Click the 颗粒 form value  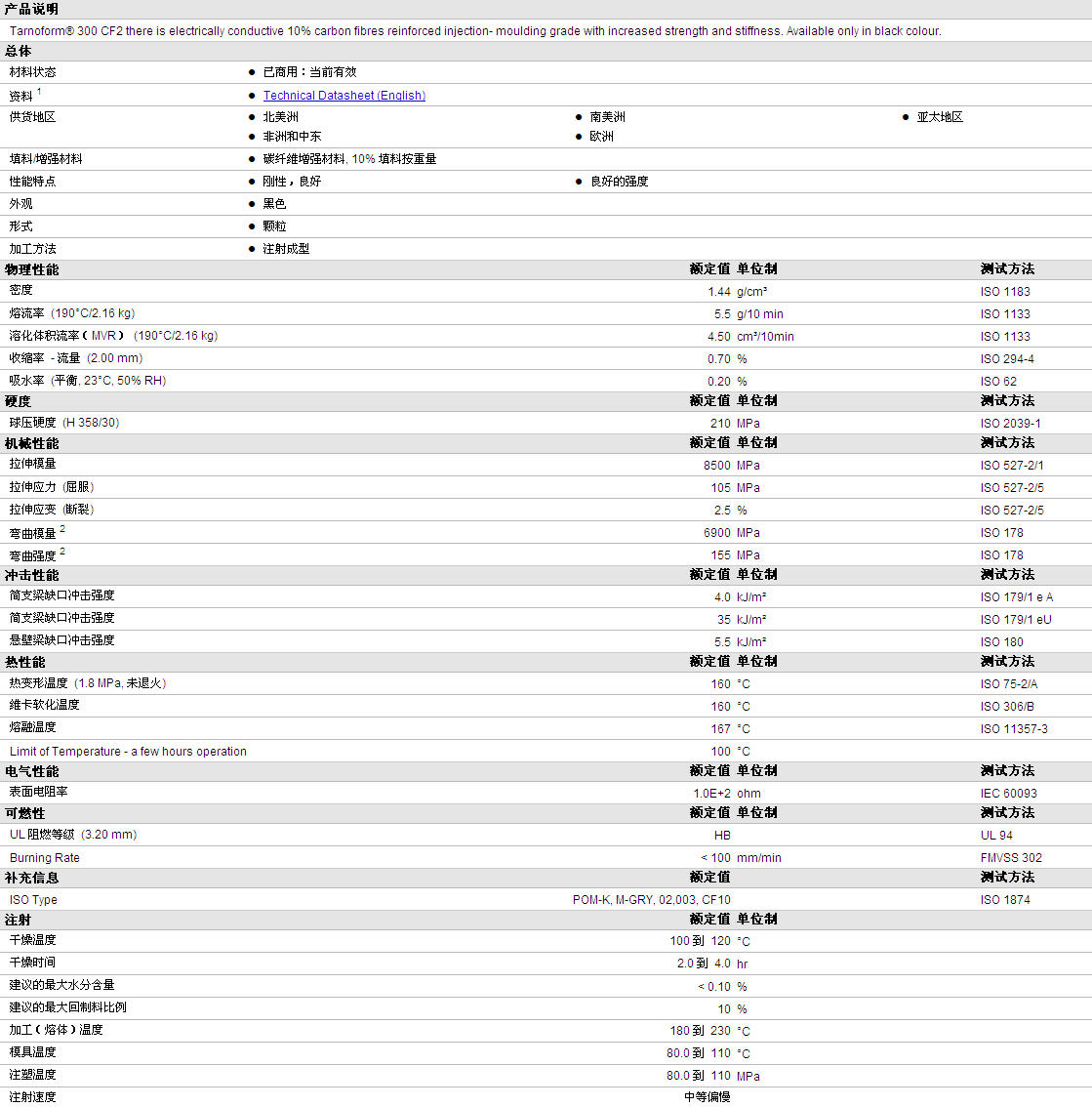point(274,226)
